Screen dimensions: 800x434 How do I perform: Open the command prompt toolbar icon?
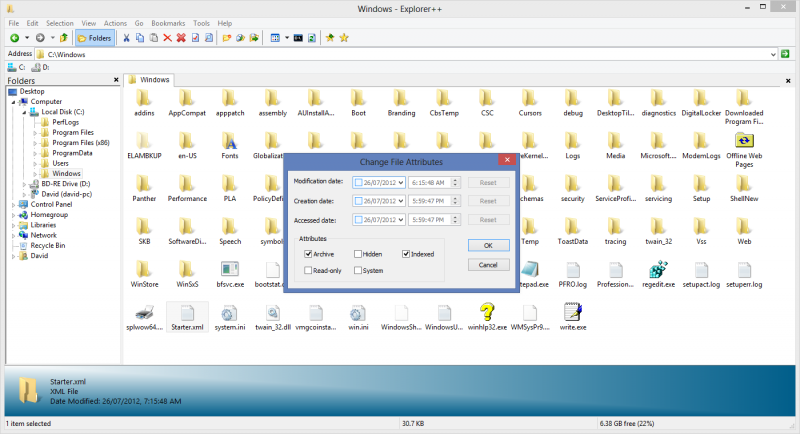pos(298,38)
